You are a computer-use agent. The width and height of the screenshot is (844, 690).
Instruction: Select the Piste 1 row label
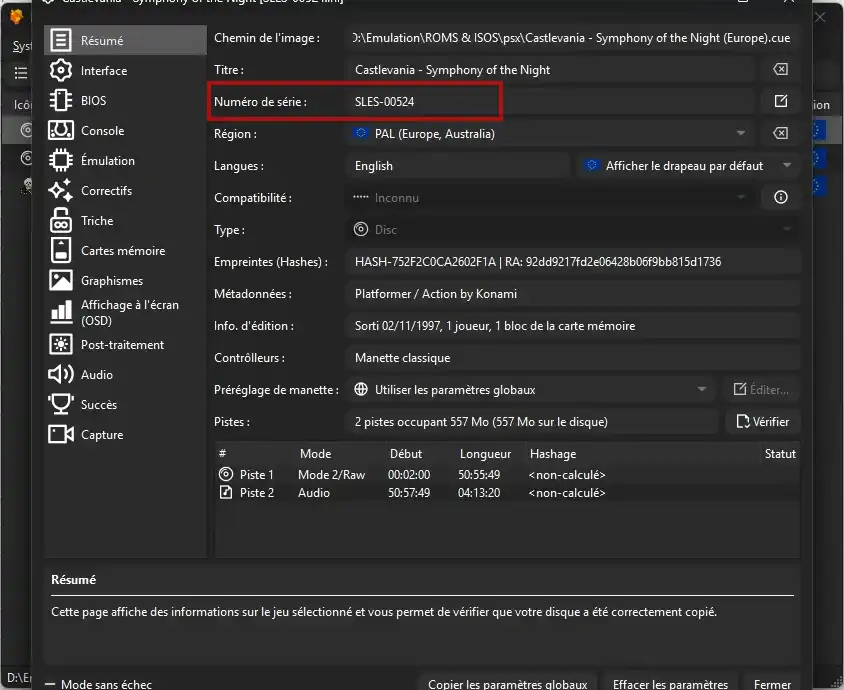[x=256, y=474]
